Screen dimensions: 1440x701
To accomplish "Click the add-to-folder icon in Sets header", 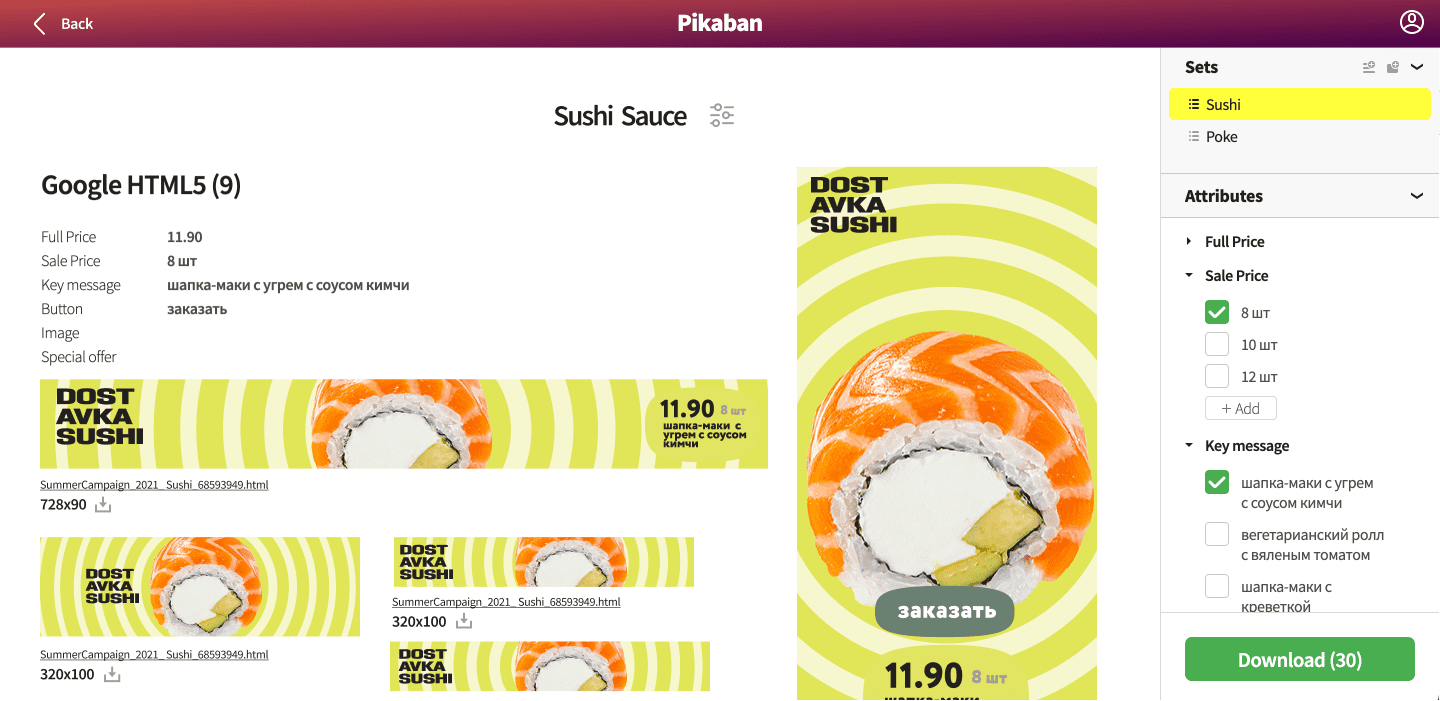I will pos(1392,67).
